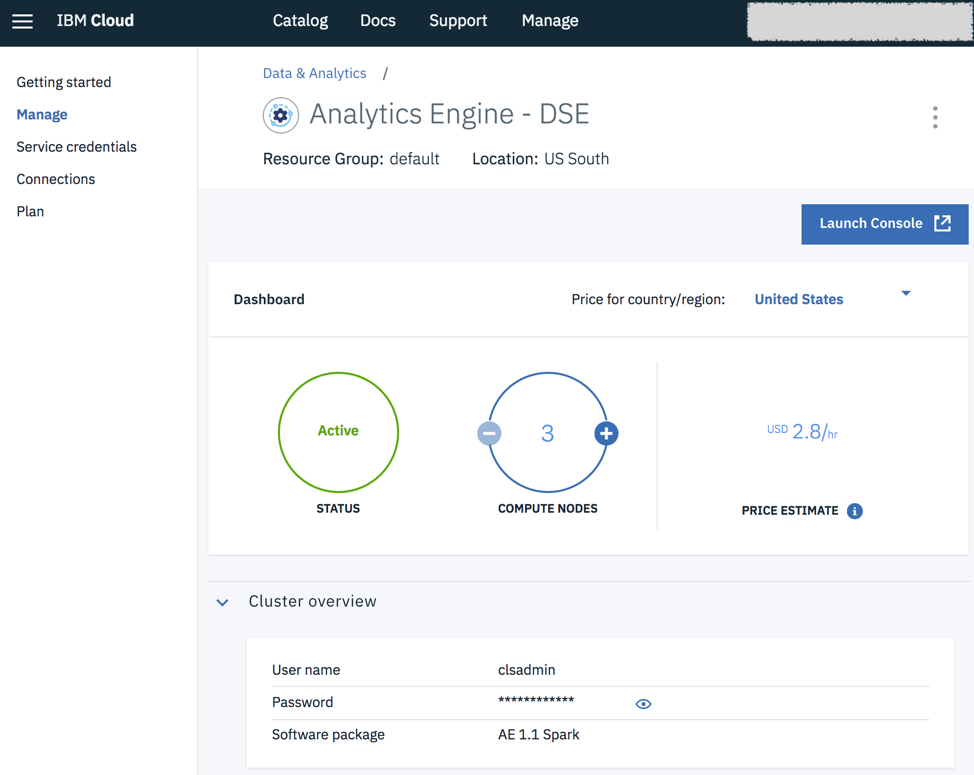974x775 pixels.
Task: Click the AE 1.1 Spark software package value
Action: [539, 735]
